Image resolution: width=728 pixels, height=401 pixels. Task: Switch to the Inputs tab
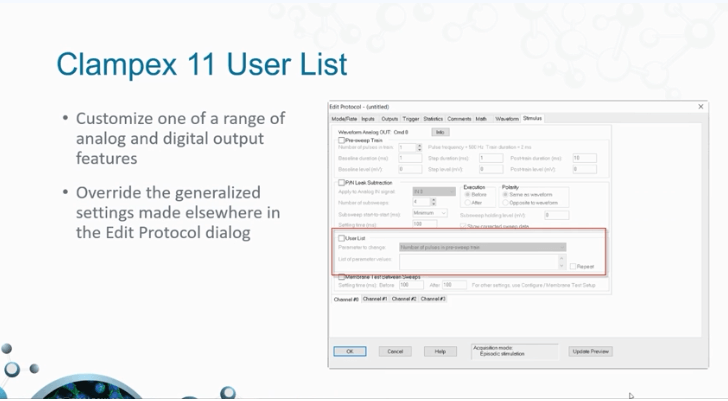pyautogui.click(x=368, y=119)
